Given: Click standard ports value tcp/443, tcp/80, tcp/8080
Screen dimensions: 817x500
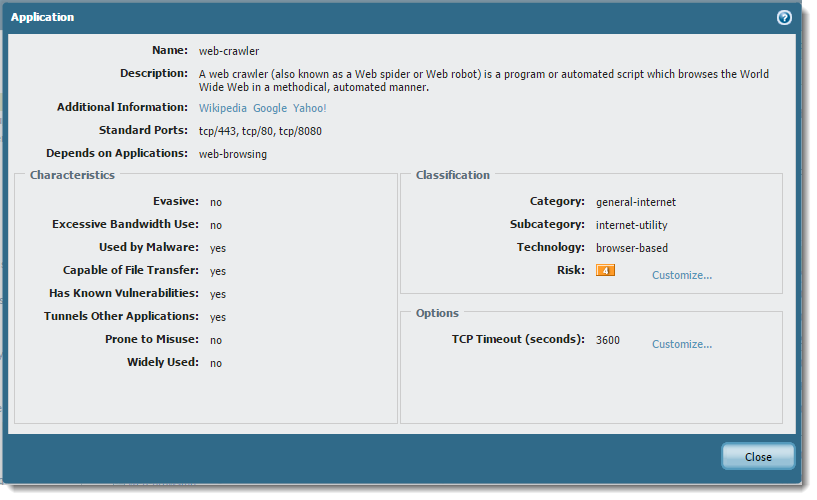Looking at the screenshot, I should point(260,131).
